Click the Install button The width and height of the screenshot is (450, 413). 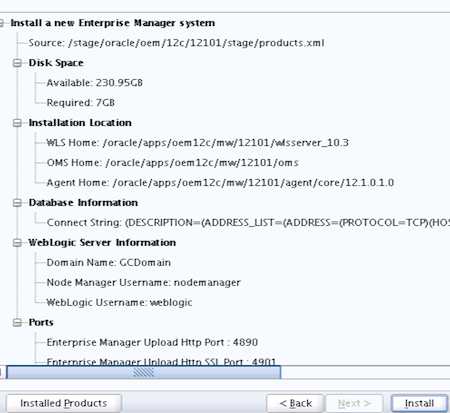pyautogui.click(x=419, y=403)
